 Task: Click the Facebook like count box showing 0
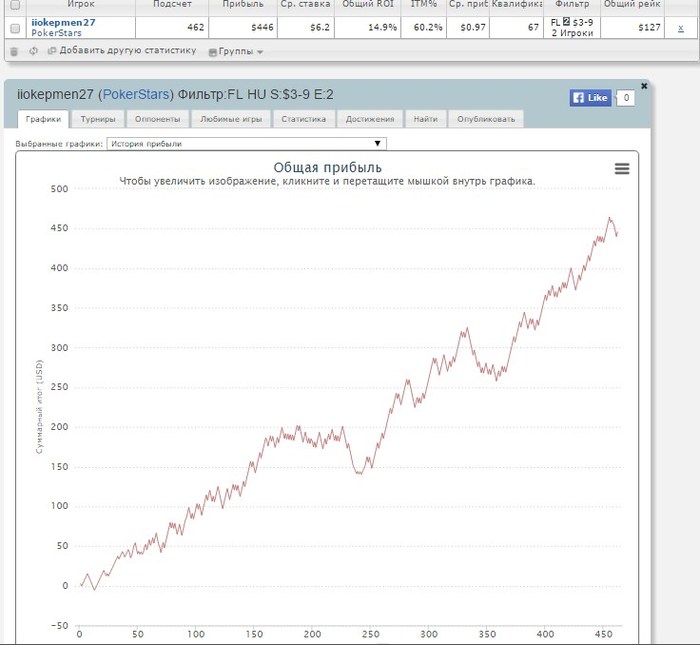tap(626, 98)
